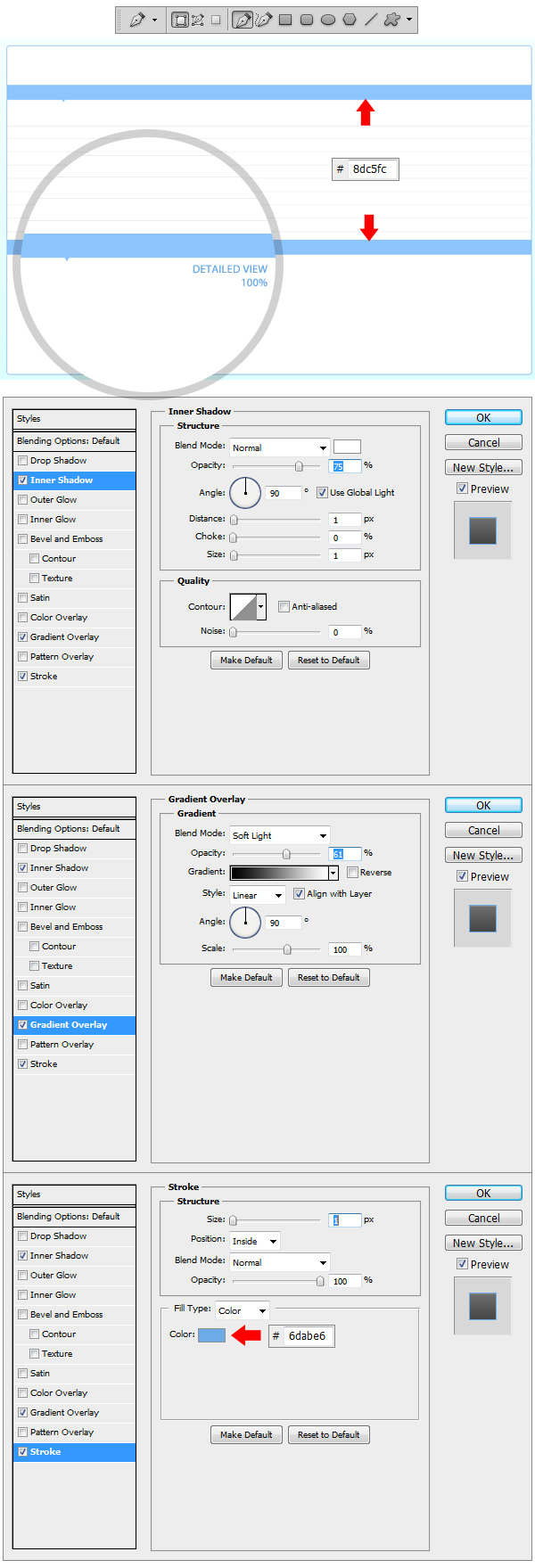
Task: Click the 8dc5fc hex color field
Action: pyautogui.click(x=370, y=169)
